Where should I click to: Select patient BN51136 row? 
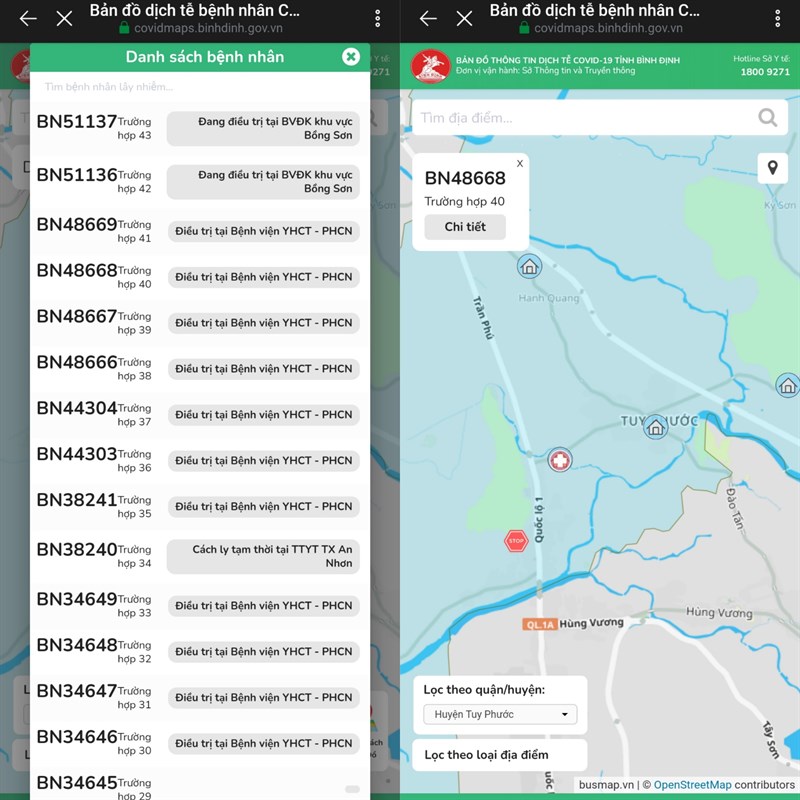pyautogui.click(x=199, y=181)
